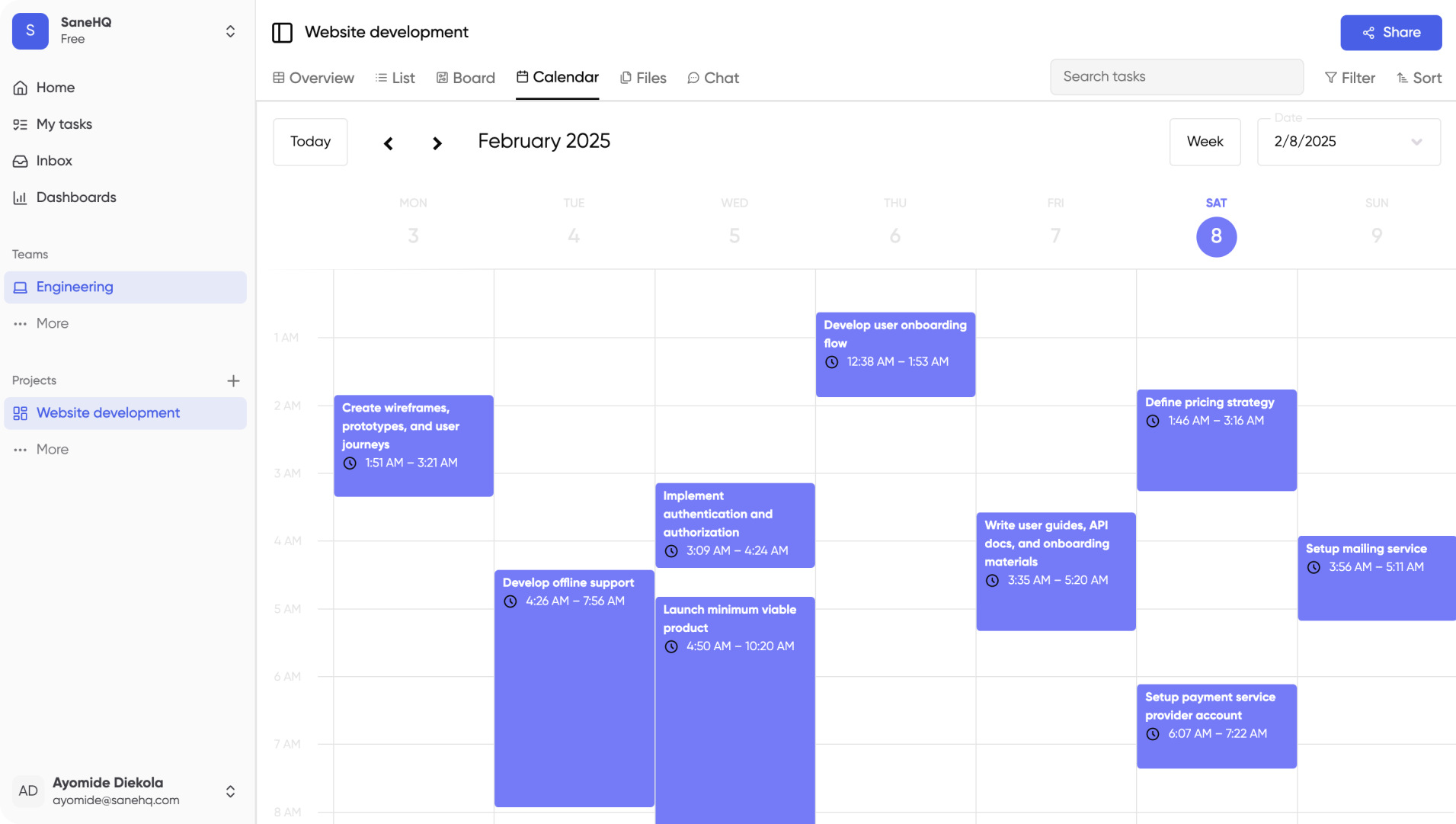Viewport: 1456px width, 824px height.
Task: Click the add project plus icon
Action: pos(233,380)
